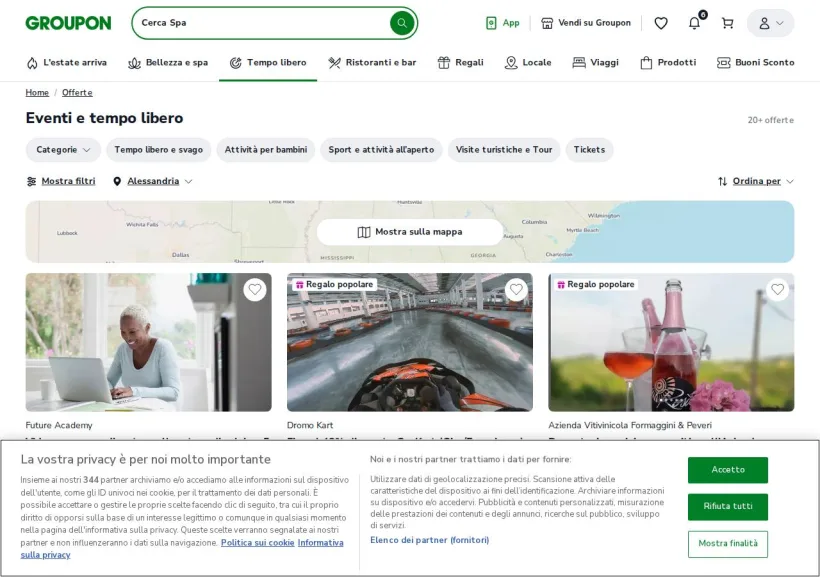Click the map icon in Mostra sulla mappa
This screenshot has height=577, width=820.
364,232
